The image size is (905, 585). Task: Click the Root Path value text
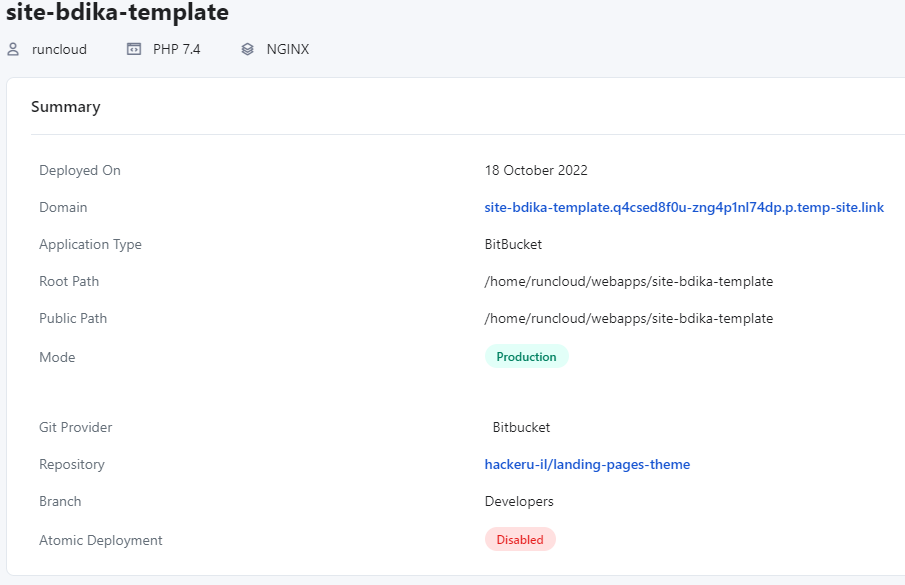coord(628,282)
